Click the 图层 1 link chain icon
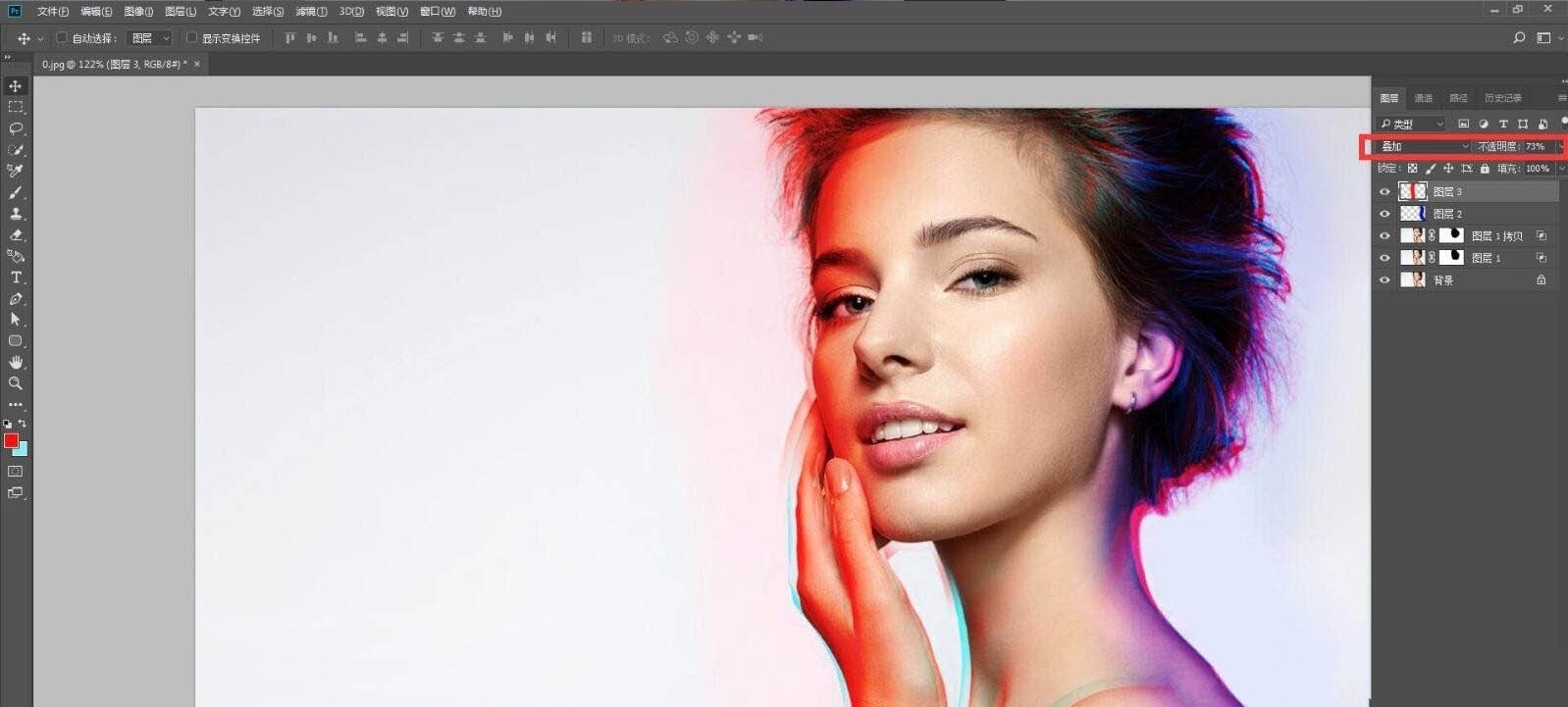 (x=1432, y=258)
